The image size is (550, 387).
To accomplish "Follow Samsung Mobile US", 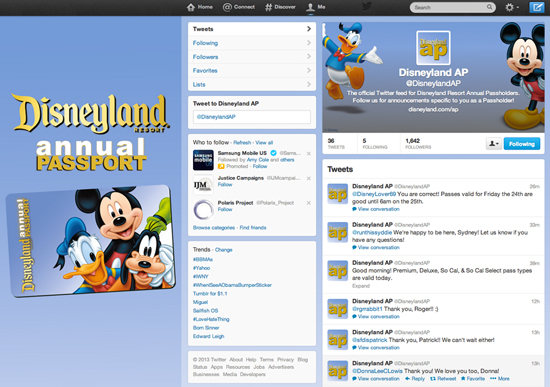I will pyautogui.click(x=260, y=166).
